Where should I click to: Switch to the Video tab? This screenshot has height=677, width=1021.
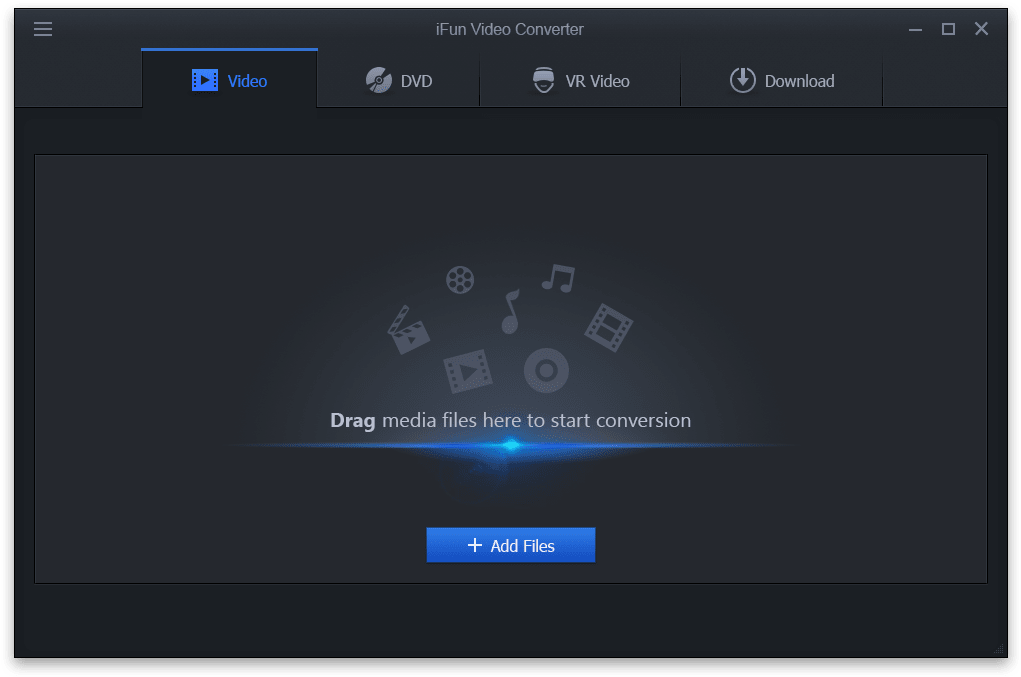pyautogui.click(x=229, y=79)
